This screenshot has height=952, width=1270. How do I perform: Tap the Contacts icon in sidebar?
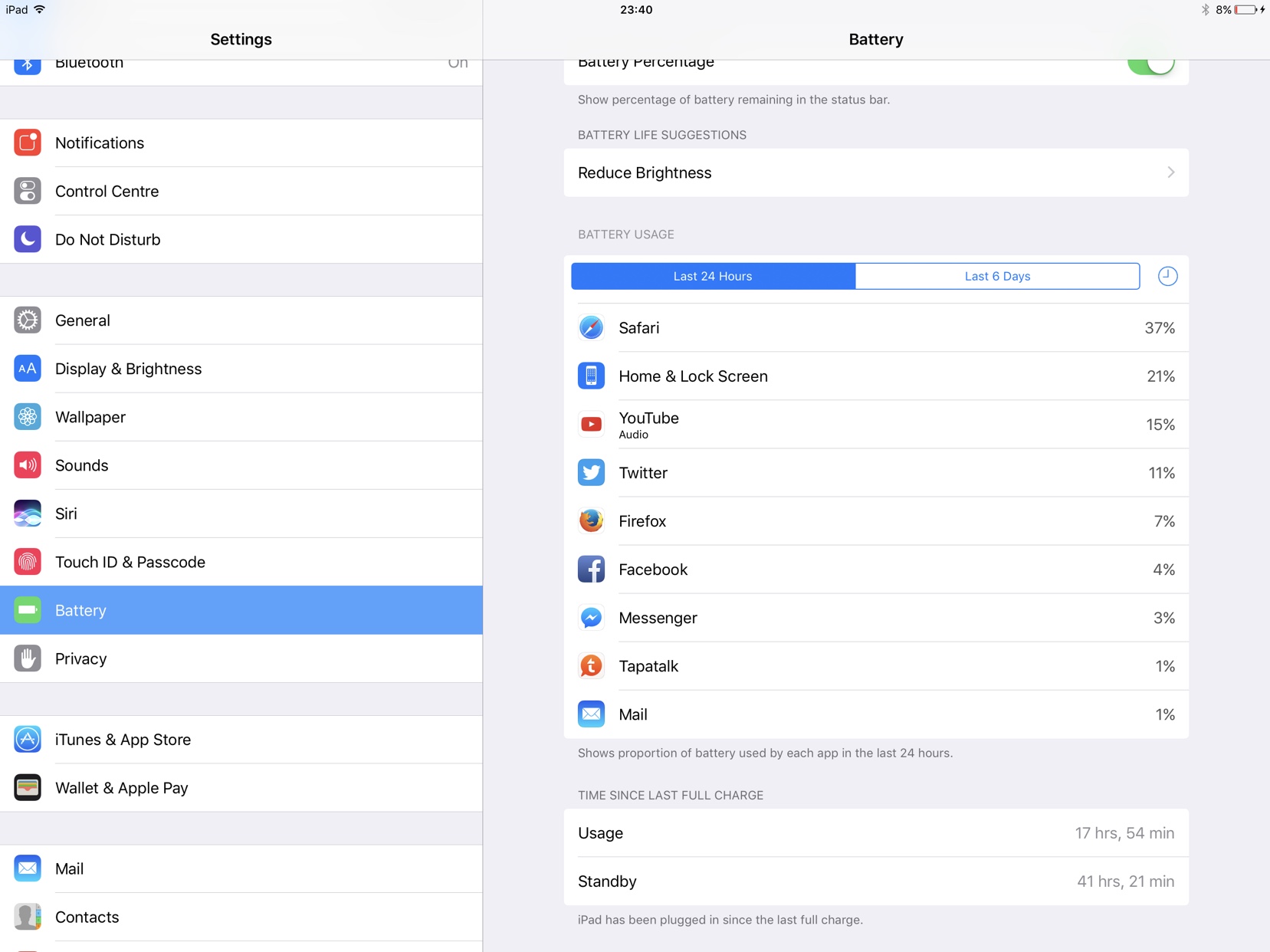[28, 917]
